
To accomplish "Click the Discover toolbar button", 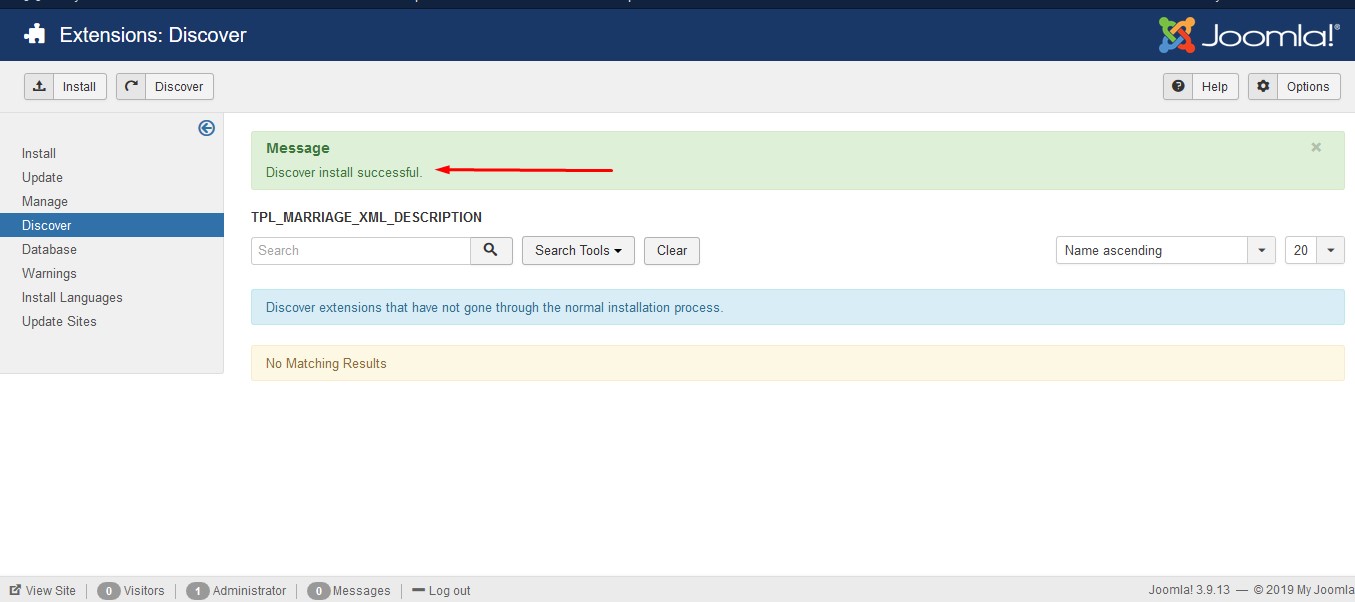I will click(x=165, y=87).
